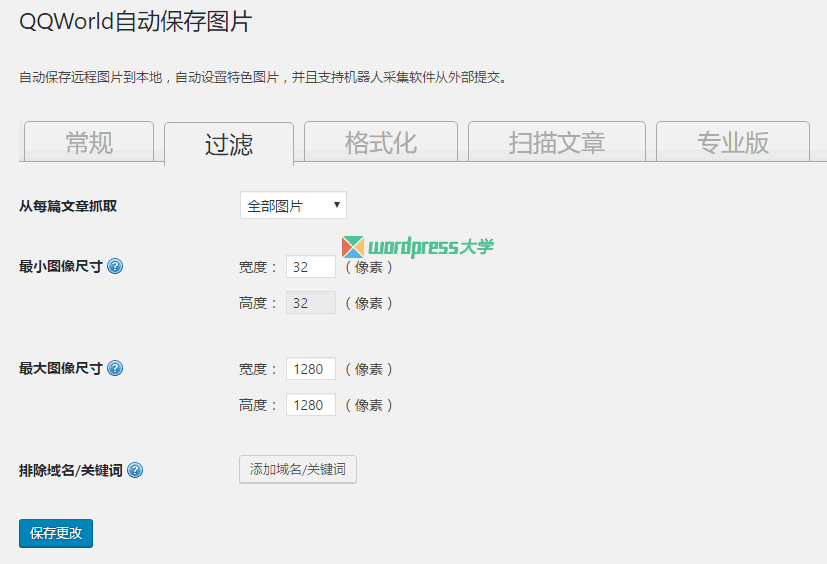The height and width of the screenshot is (564, 827).
Task: Focus the maximum 高度 field showing 1280
Action: point(311,405)
